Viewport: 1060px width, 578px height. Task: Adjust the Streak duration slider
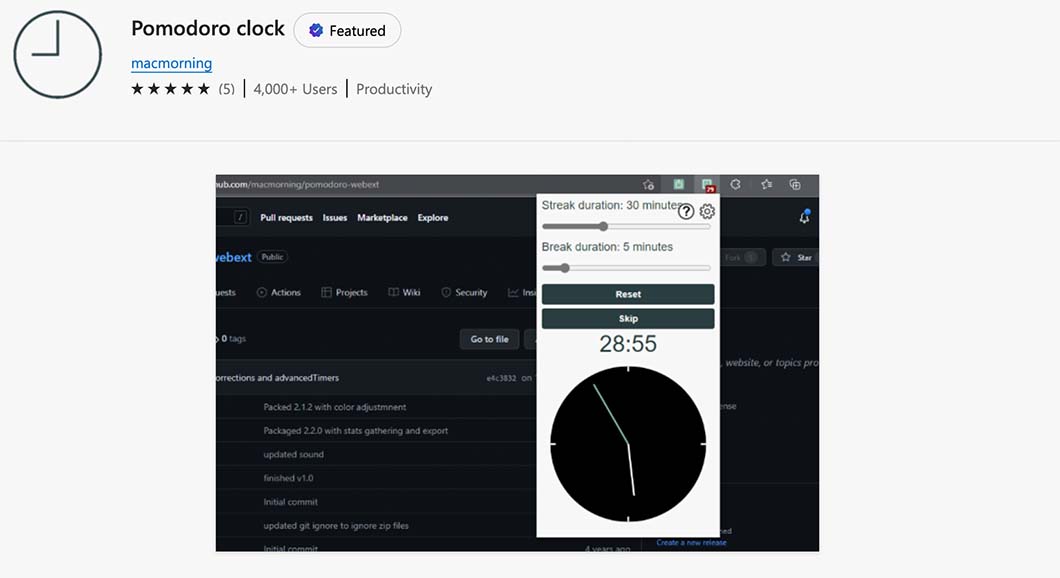pos(601,227)
